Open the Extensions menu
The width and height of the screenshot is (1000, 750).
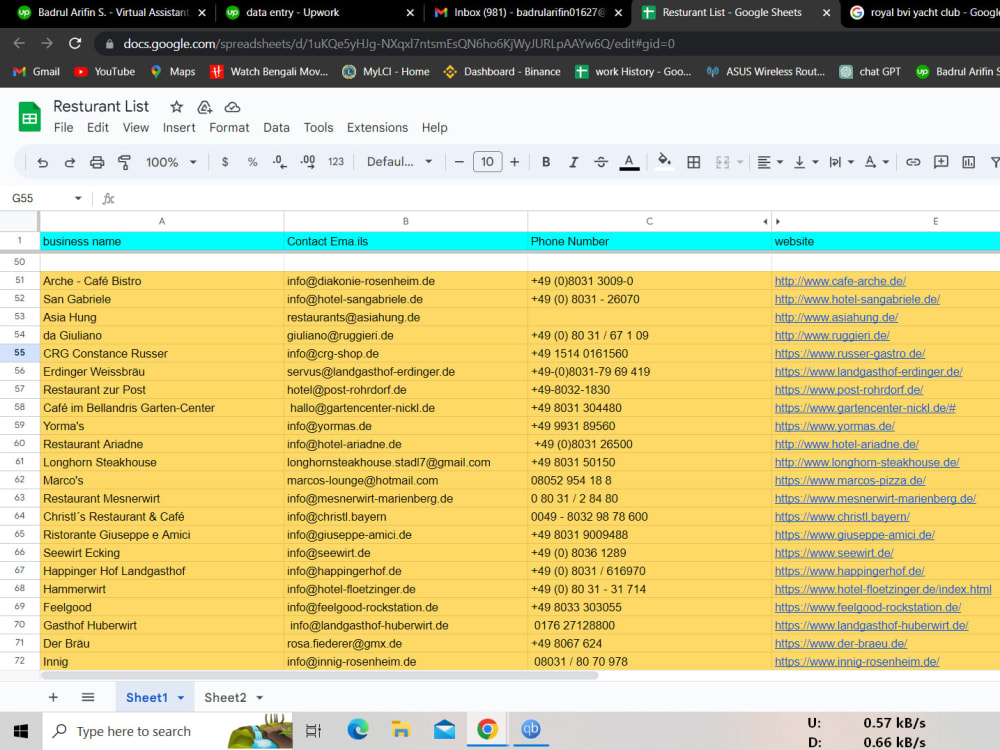click(x=377, y=128)
